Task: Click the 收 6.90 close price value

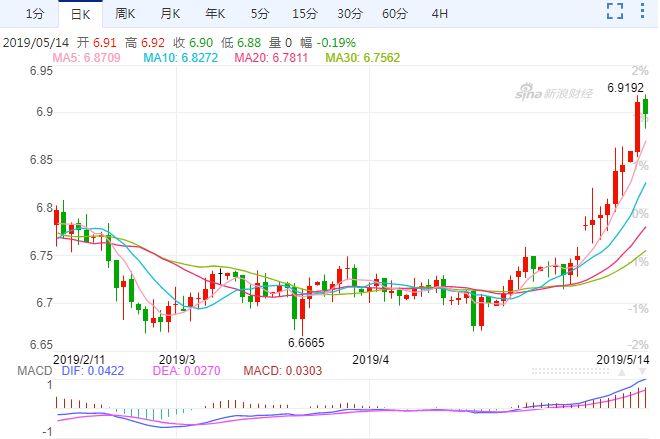Action: pos(193,43)
